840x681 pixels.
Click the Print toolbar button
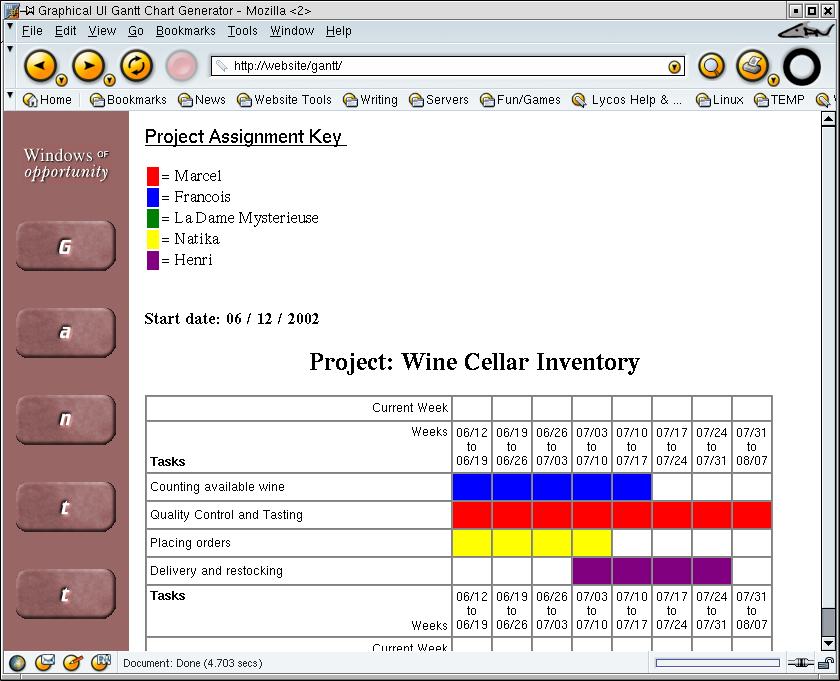pyautogui.click(x=751, y=65)
